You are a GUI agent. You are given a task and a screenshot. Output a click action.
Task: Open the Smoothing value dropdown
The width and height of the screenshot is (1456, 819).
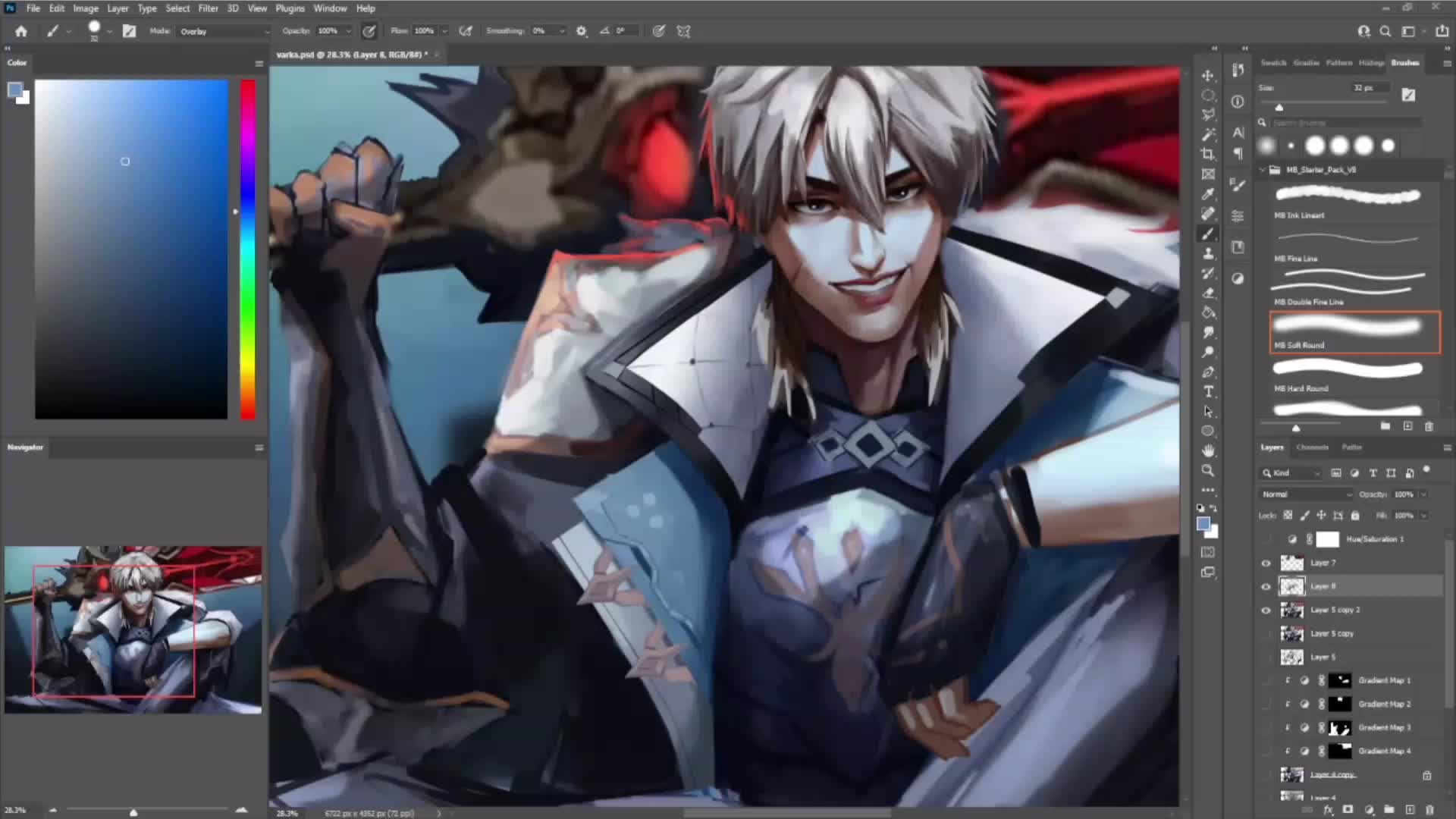[x=562, y=31]
